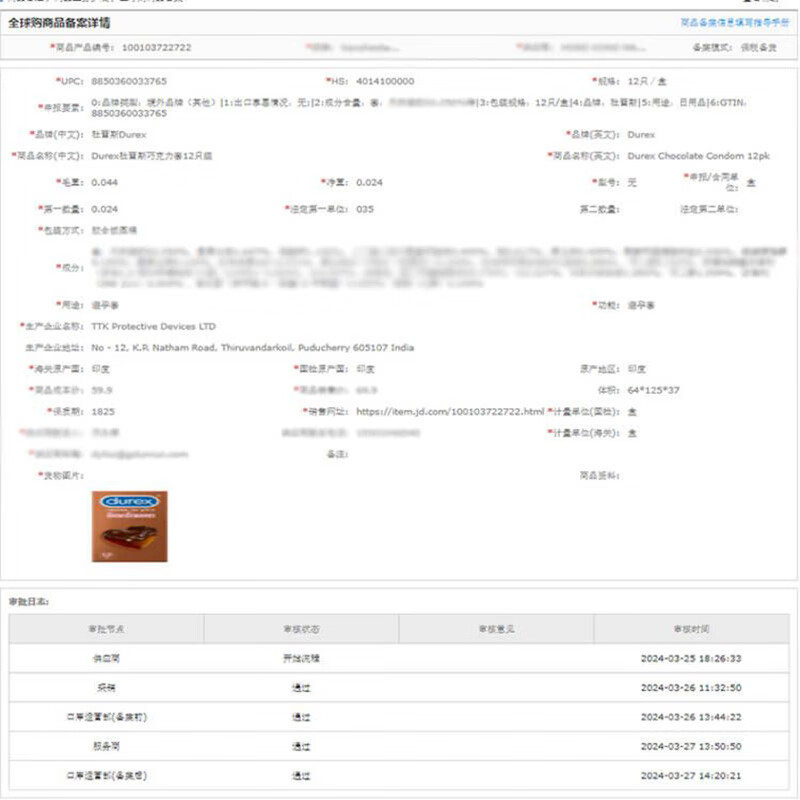This screenshot has width=800, height=800.
Task: Select the HS code 4014100000
Action: coord(385,81)
